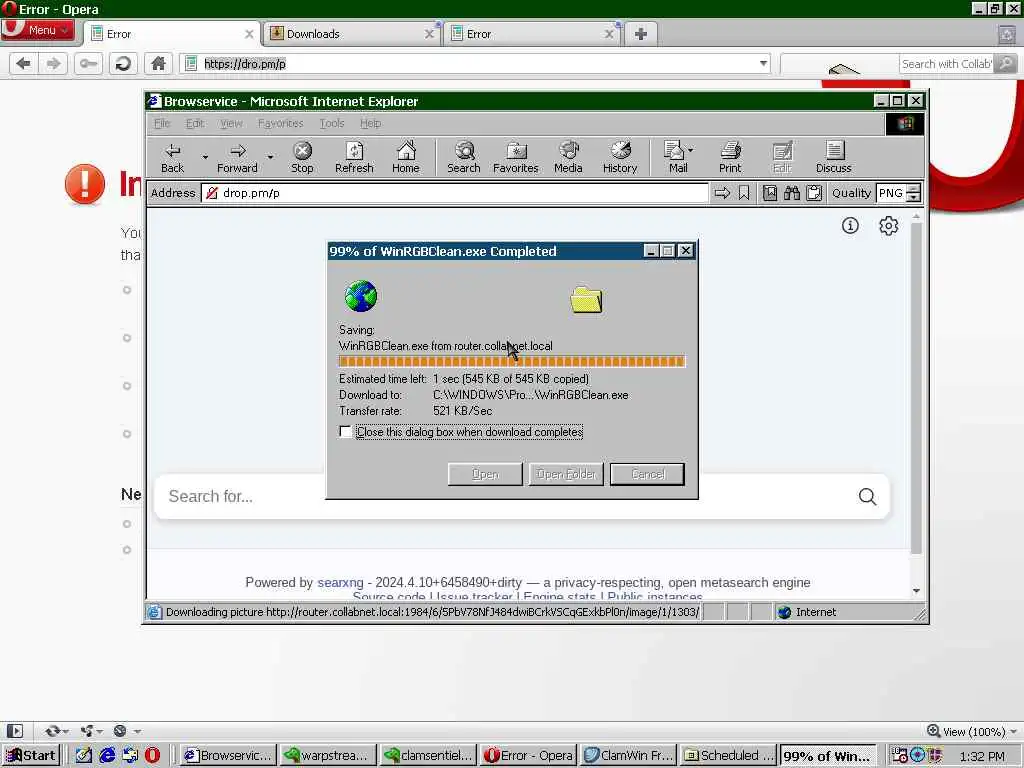This screenshot has width=1024, height=768.
Task: Click Opera panel toggle icon in bottom status bar
Action: pos(15,731)
